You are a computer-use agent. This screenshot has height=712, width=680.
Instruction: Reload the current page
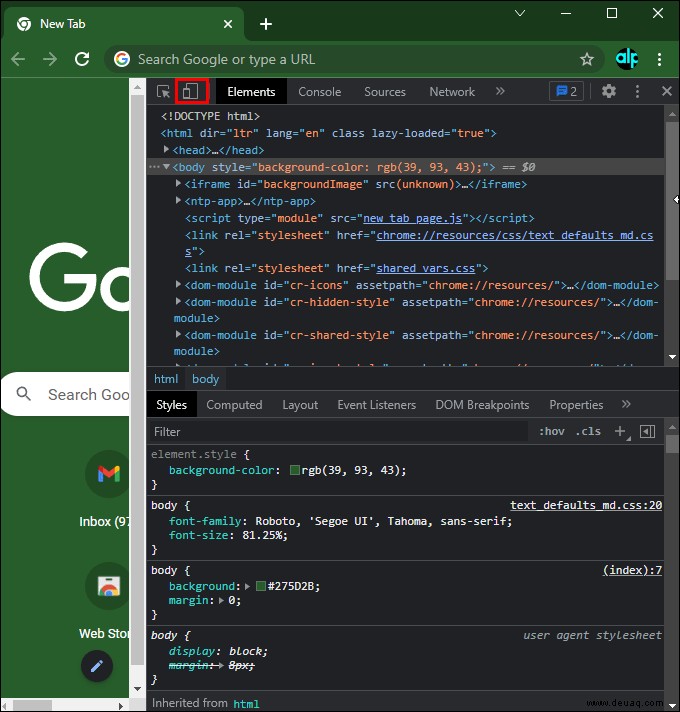coord(82,59)
